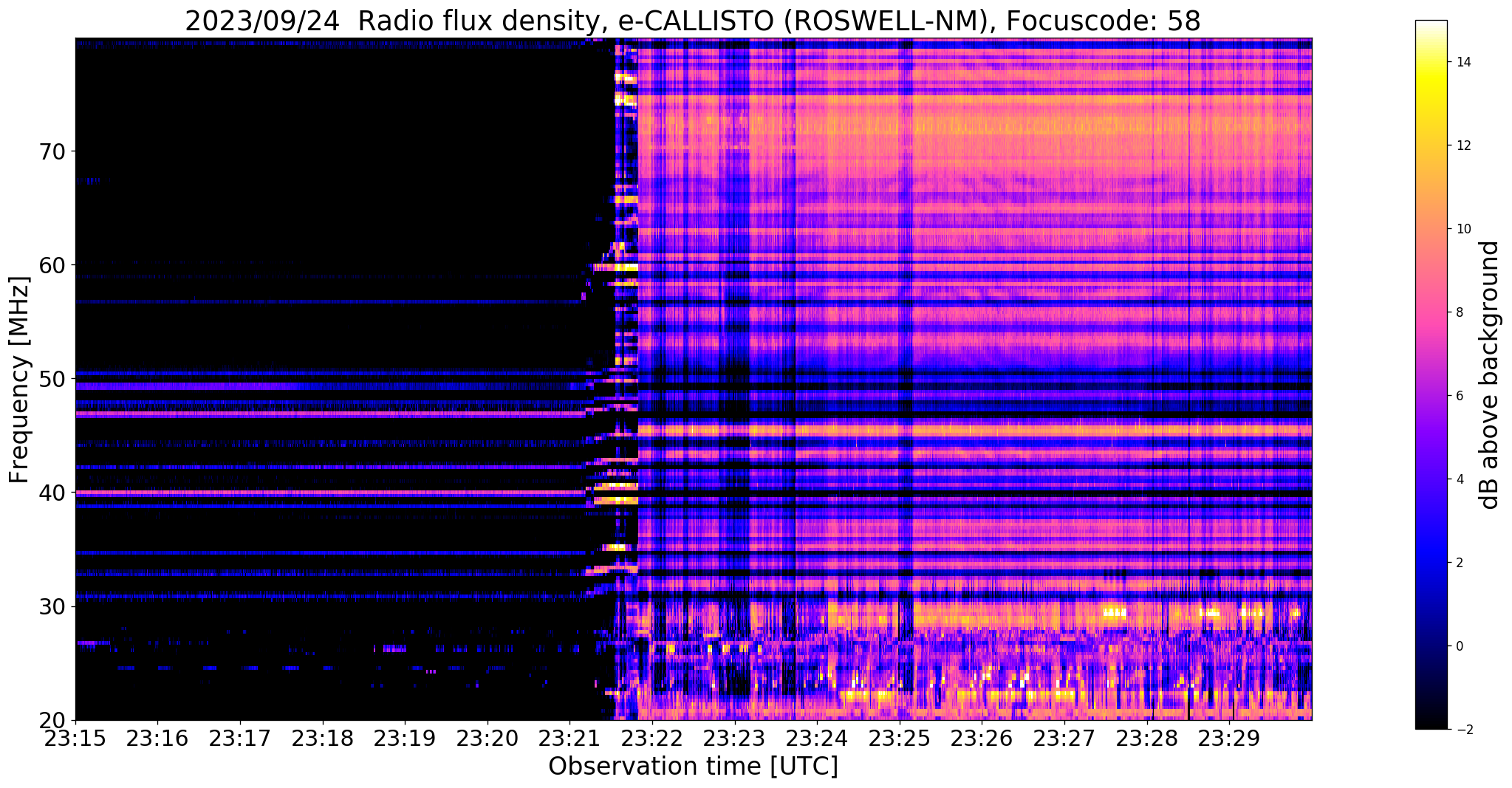The height and width of the screenshot is (788, 1512).
Task: Click the colorbar tick label 2
Action: tap(1459, 563)
